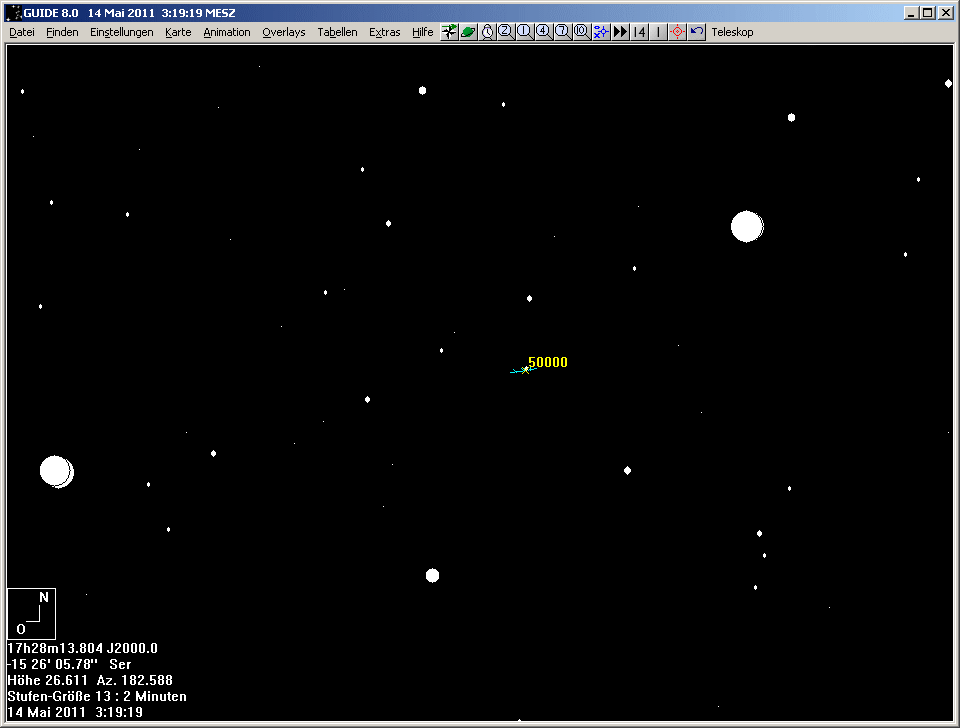Image resolution: width=960 pixels, height=728 pixels.
Task: Click the green planet toolbar icon
Action: [468, 32]
